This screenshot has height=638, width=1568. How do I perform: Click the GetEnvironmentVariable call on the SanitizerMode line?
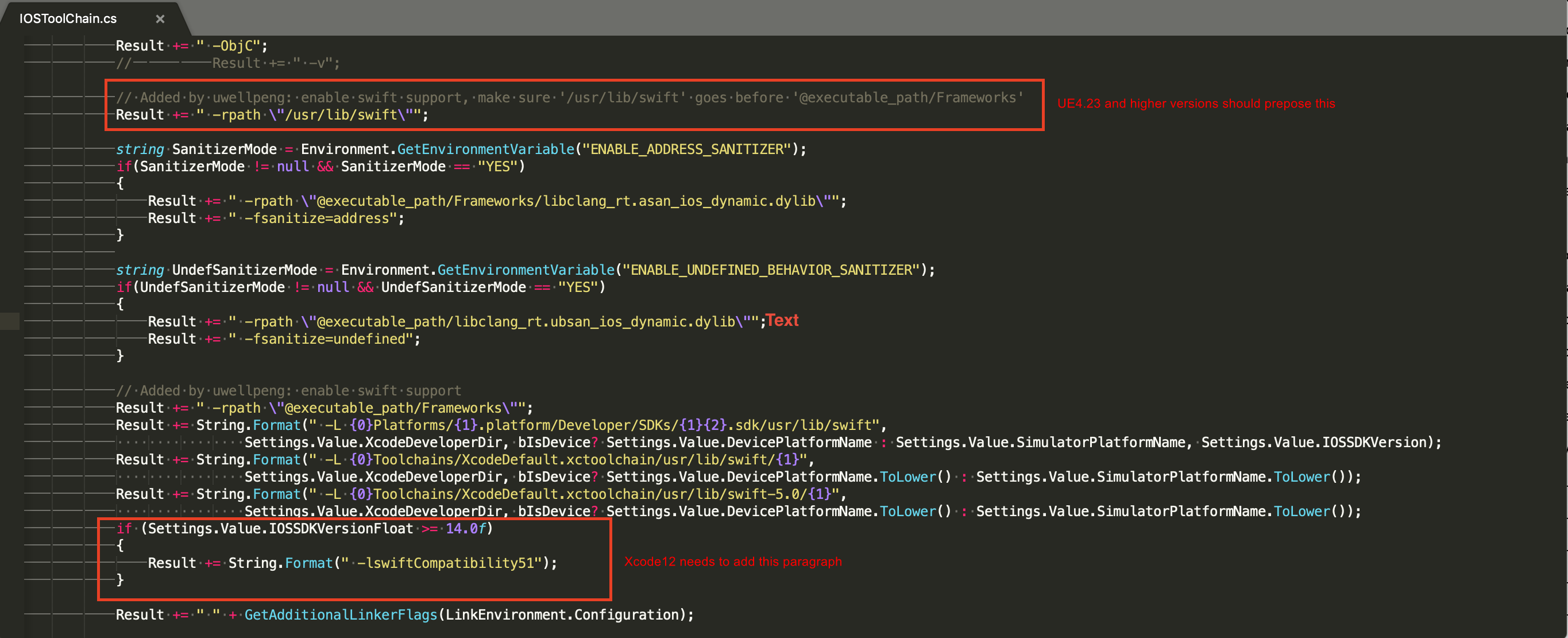(x=486, y=149)
